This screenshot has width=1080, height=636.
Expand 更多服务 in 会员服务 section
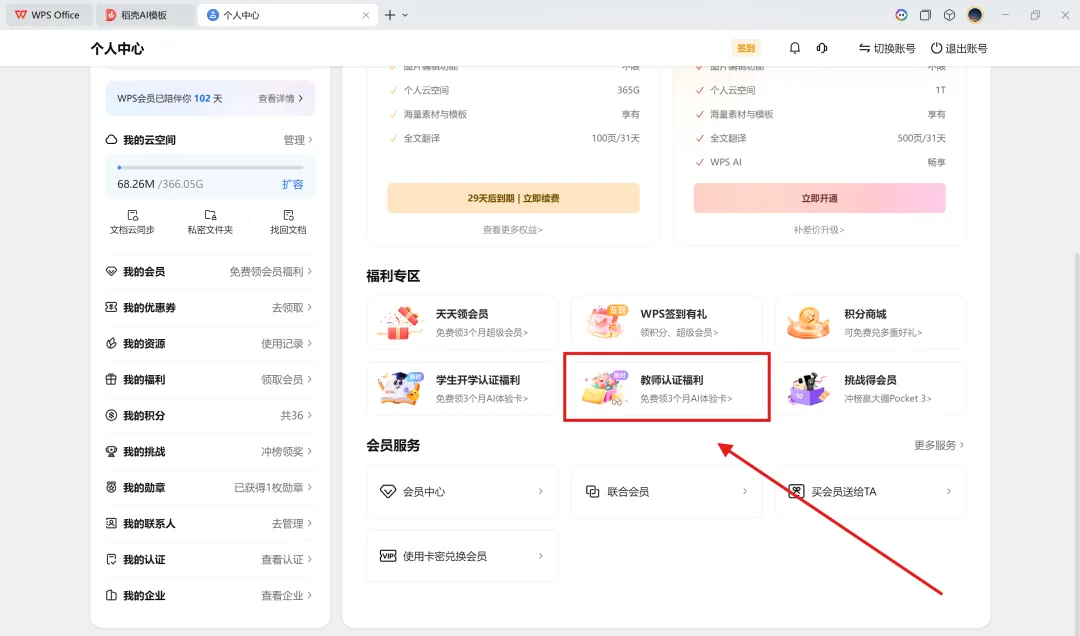pyautogui.click(x=939, y=445)
